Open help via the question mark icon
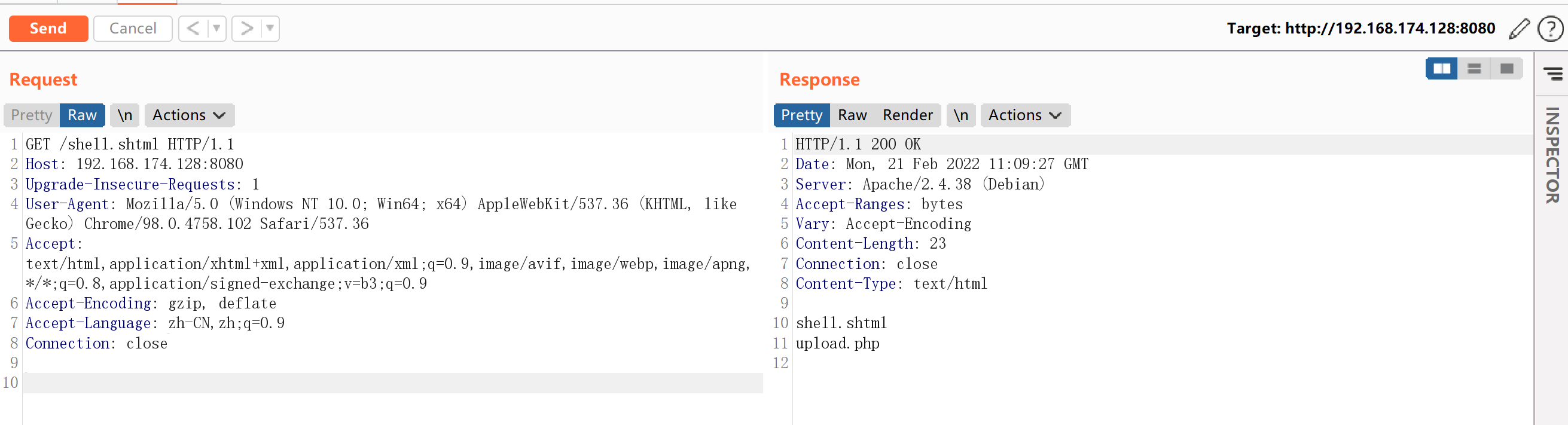Screen dimensions: 1568x425 pyautogui.click(x=1549, y=29)
